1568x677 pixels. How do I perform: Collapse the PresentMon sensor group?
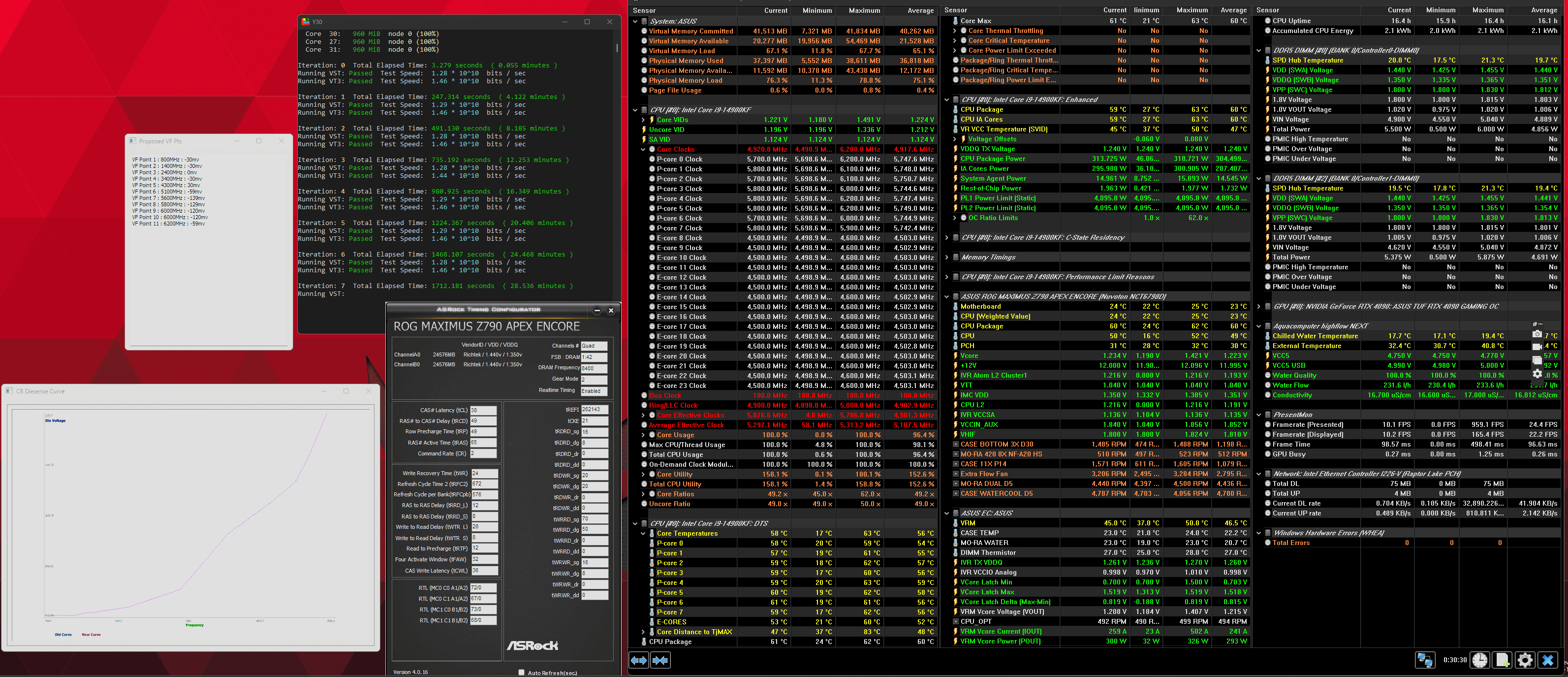tap(1259, 415)
